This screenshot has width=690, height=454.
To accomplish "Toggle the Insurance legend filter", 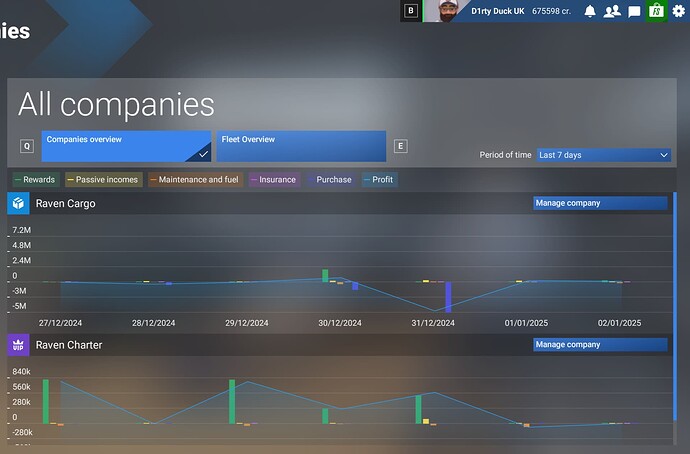I will tap(275, 179).
